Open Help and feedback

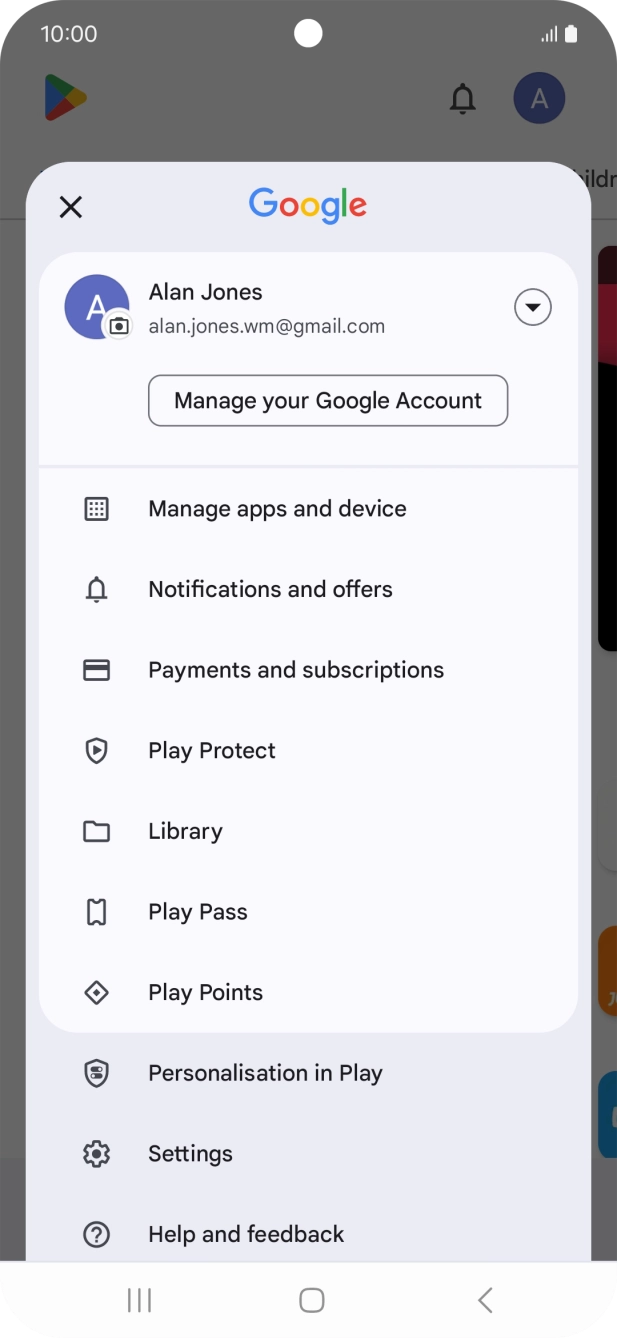click(x=246, y=1235)
